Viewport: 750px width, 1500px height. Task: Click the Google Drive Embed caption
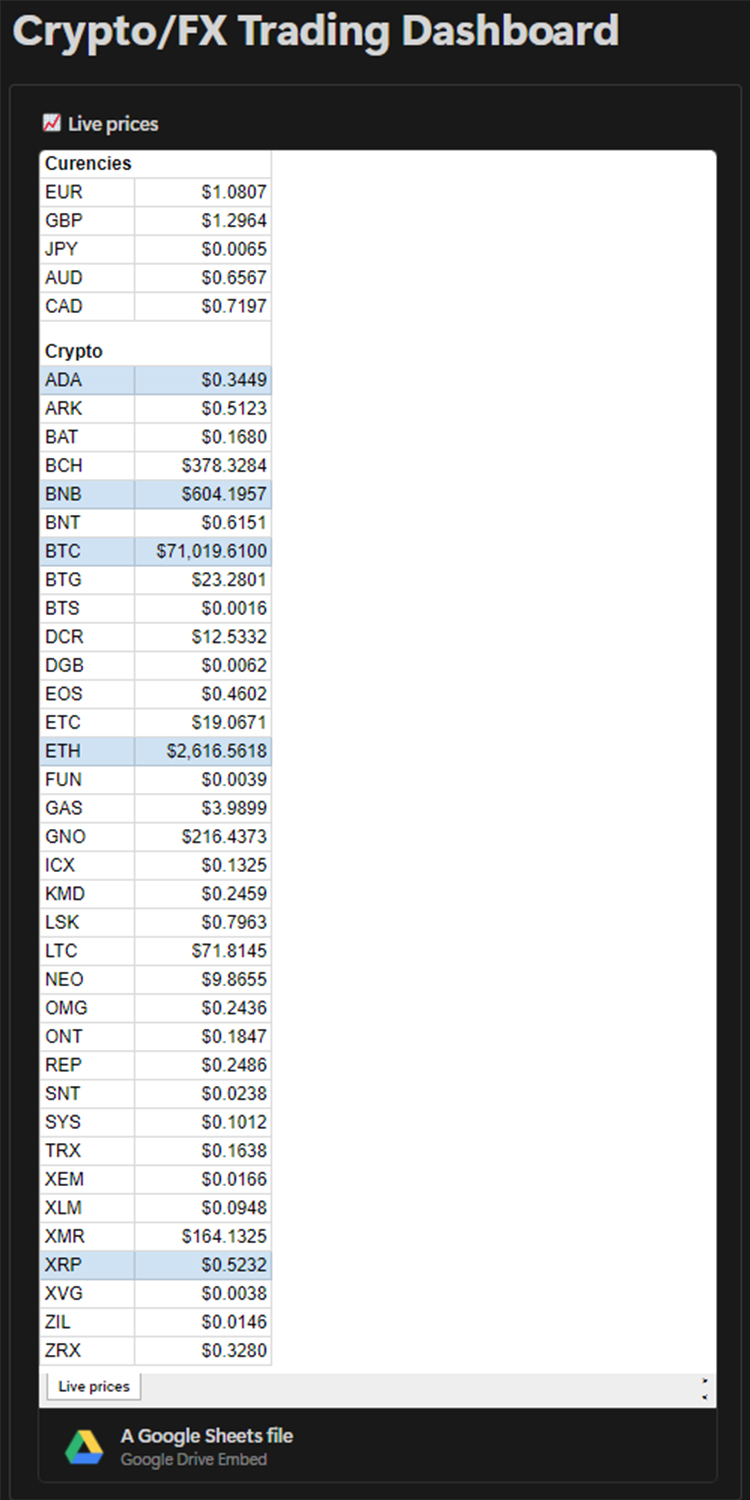coord(194,1460)
